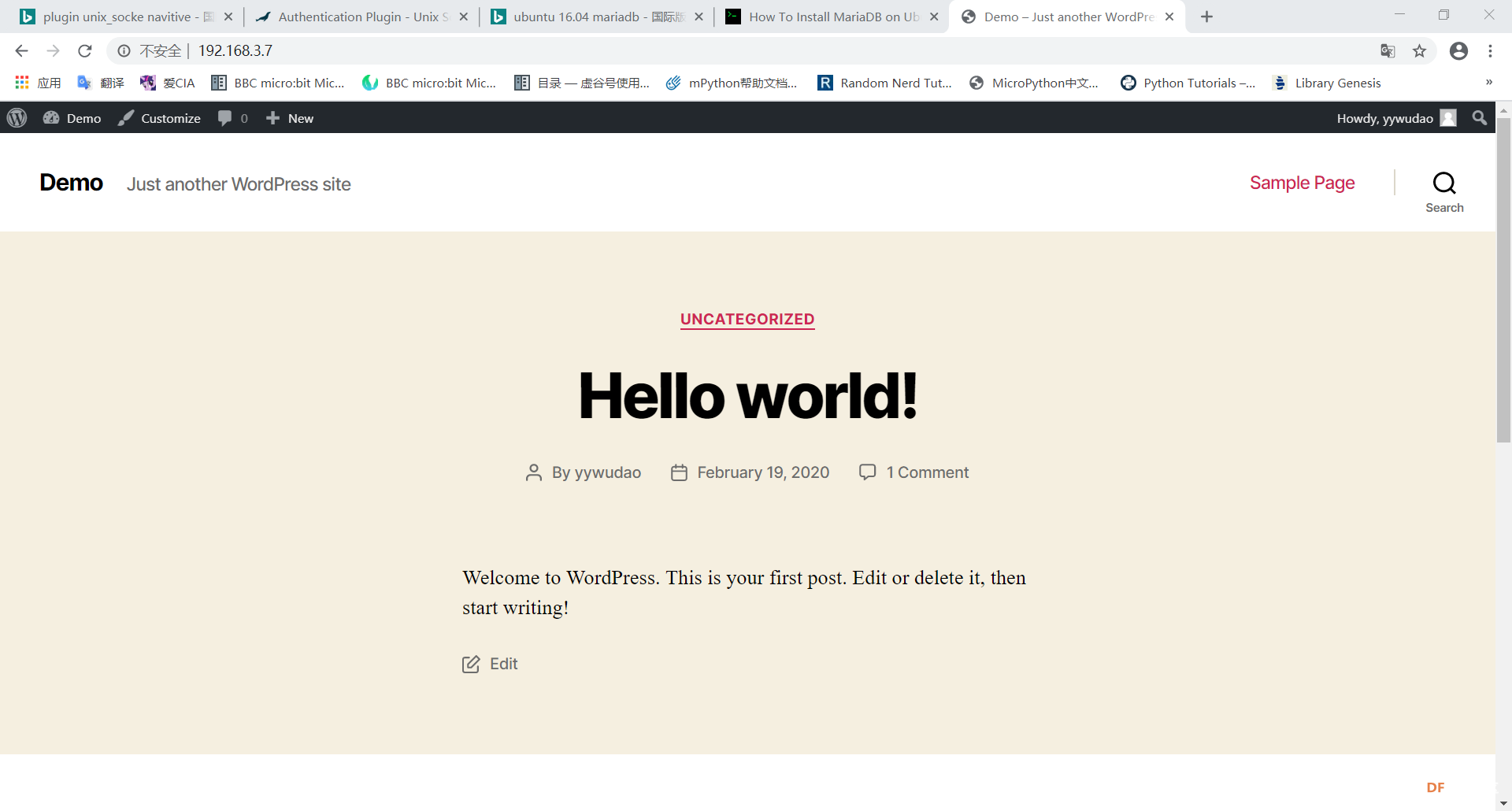Go to Sample Page
This screenshot has width=1512, height=811.
coord(1302,183)
